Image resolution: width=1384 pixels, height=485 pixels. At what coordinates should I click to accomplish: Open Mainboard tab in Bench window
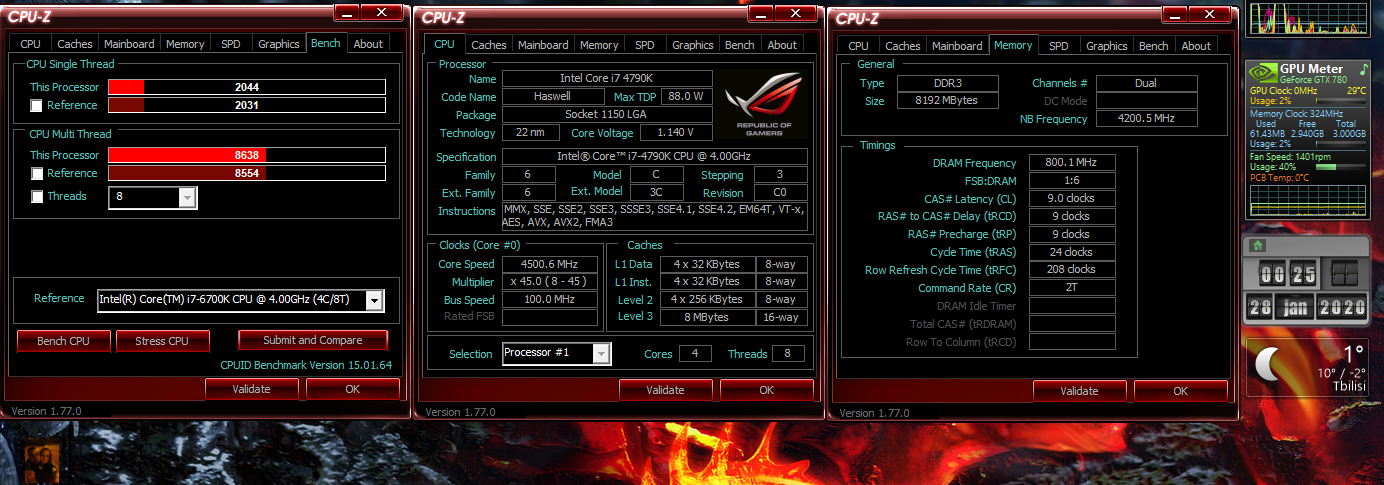tap(130, 44)
